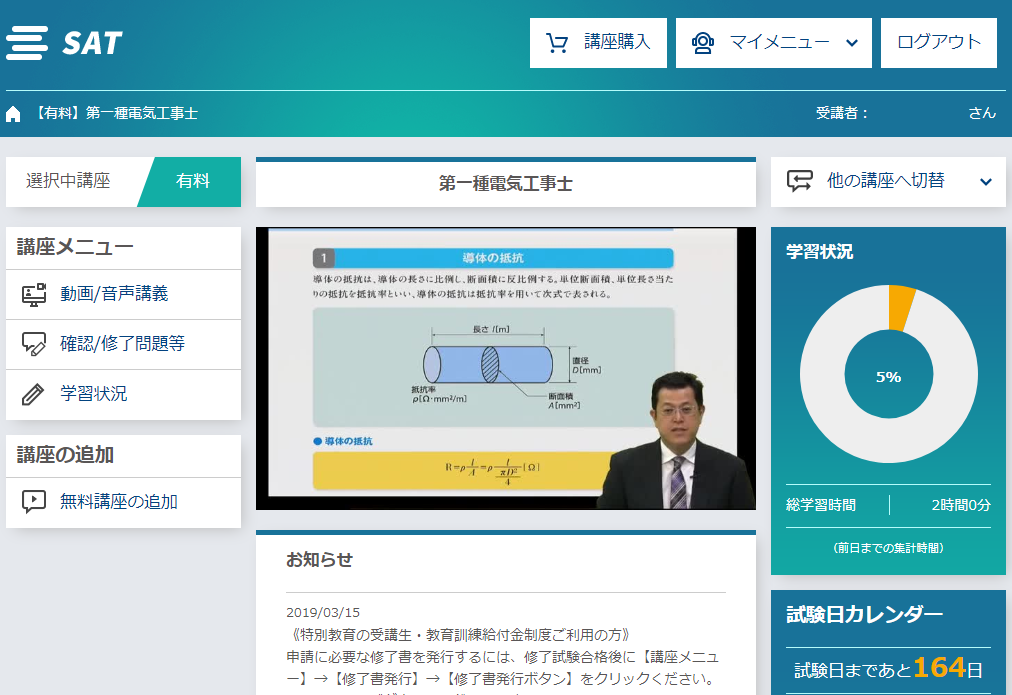The image size is (1012, 695).
Task: Open the hamburger menu icon
Action: (x=27, y=43)
